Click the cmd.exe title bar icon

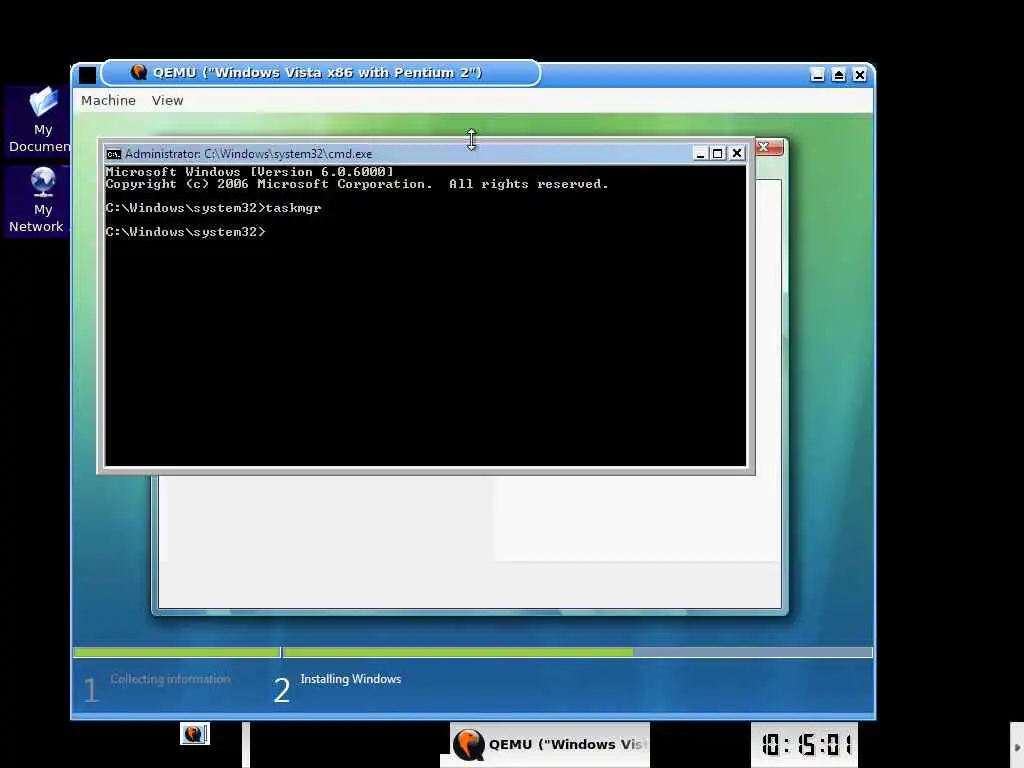coord(114,154)
